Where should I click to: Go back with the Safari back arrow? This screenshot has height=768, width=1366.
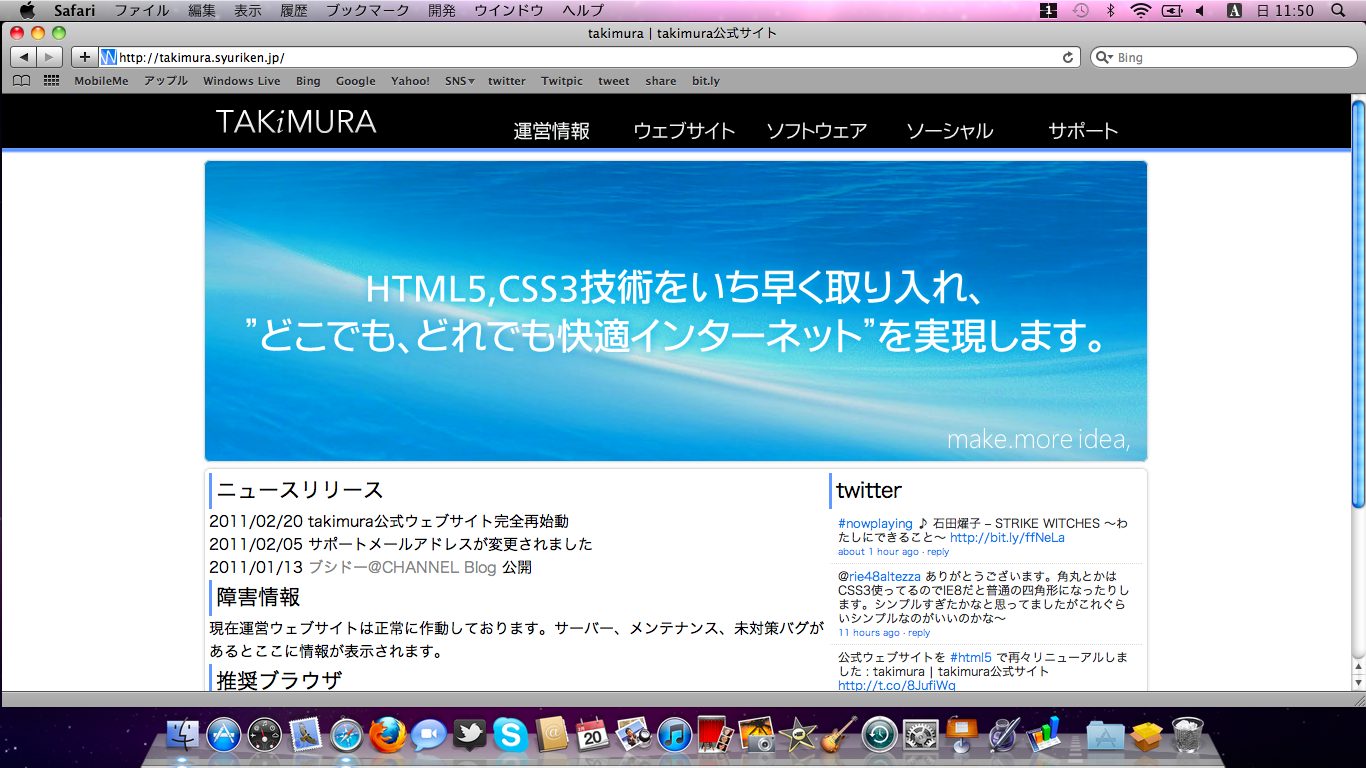24,57
